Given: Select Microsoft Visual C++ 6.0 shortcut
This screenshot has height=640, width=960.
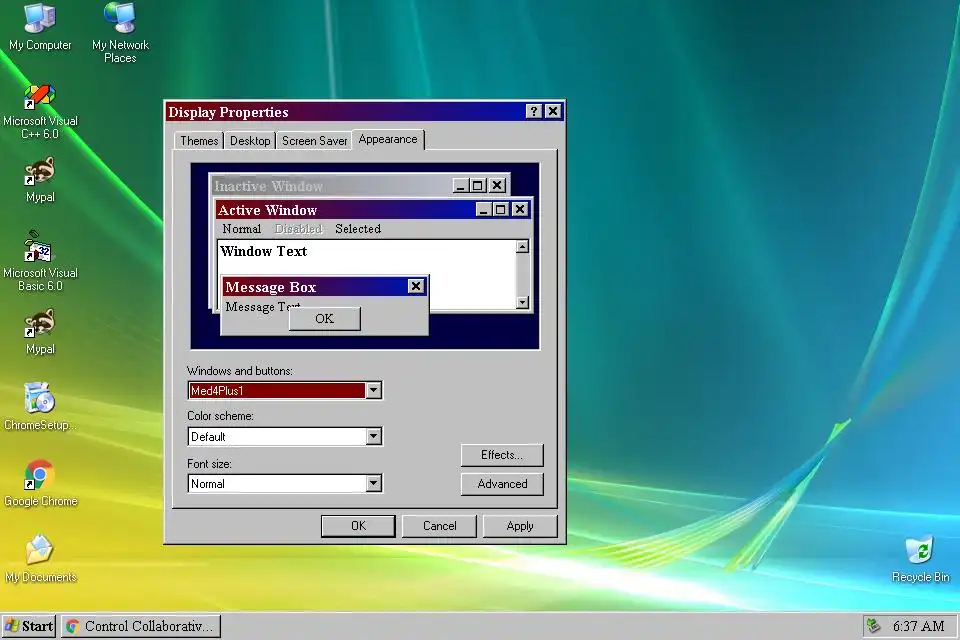Looking at the screenshot, I should pos(40,112).
